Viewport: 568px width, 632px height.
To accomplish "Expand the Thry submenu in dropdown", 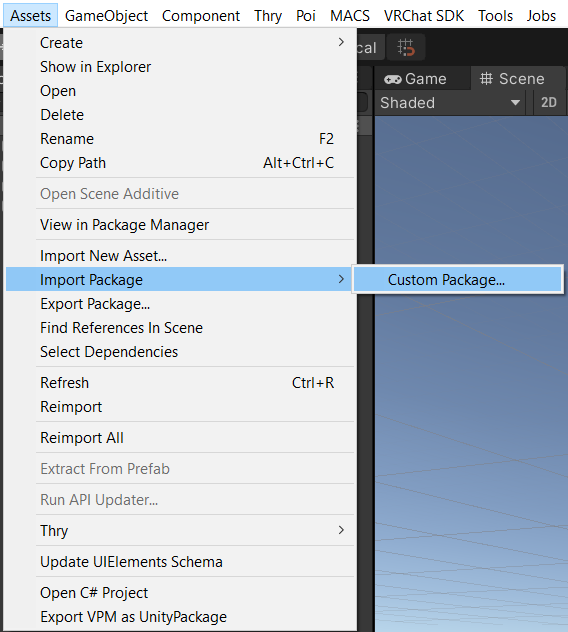I will point(179,530).
